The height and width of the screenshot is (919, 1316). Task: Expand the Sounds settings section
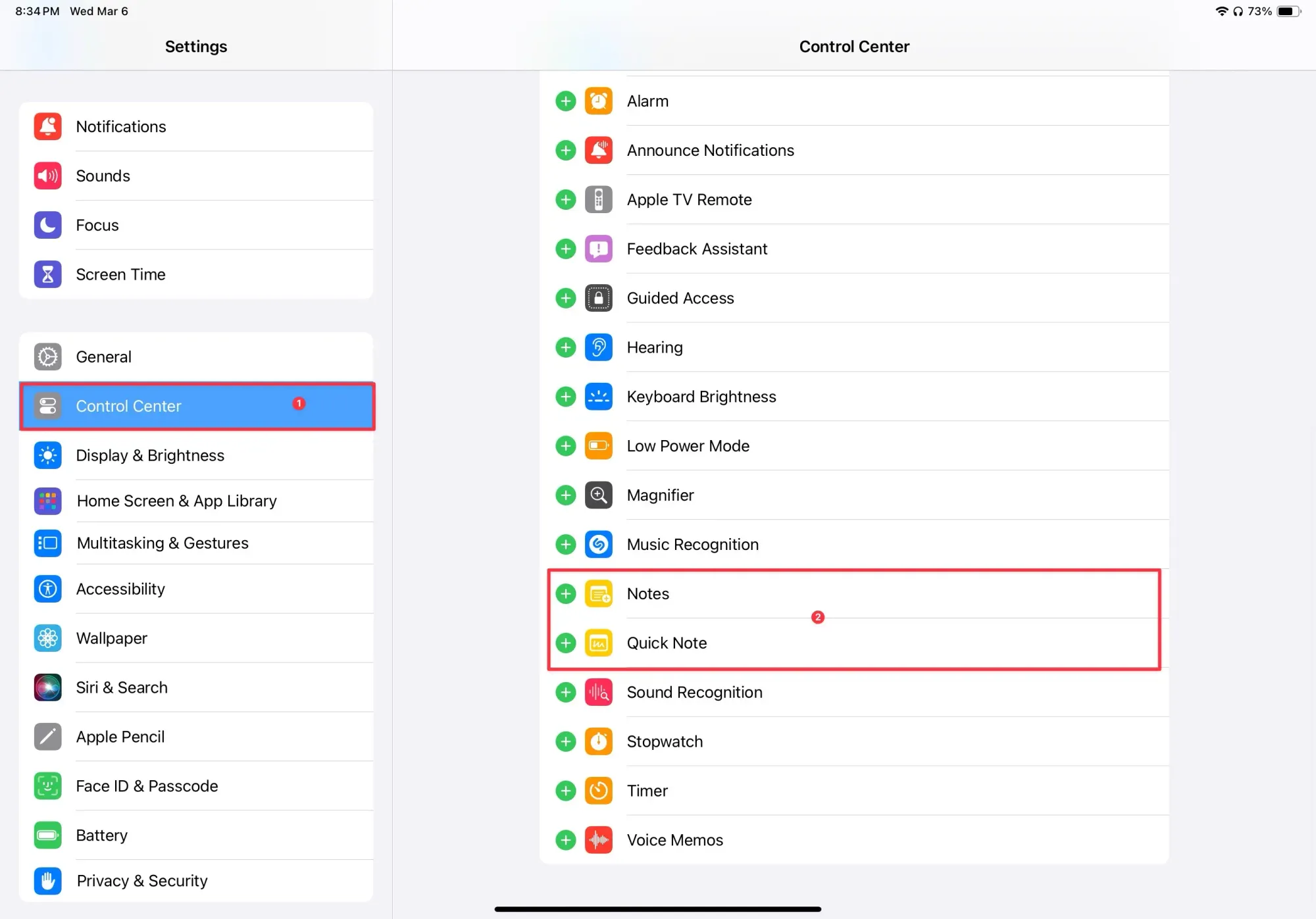pyautogui.click(x=196, y=175)
